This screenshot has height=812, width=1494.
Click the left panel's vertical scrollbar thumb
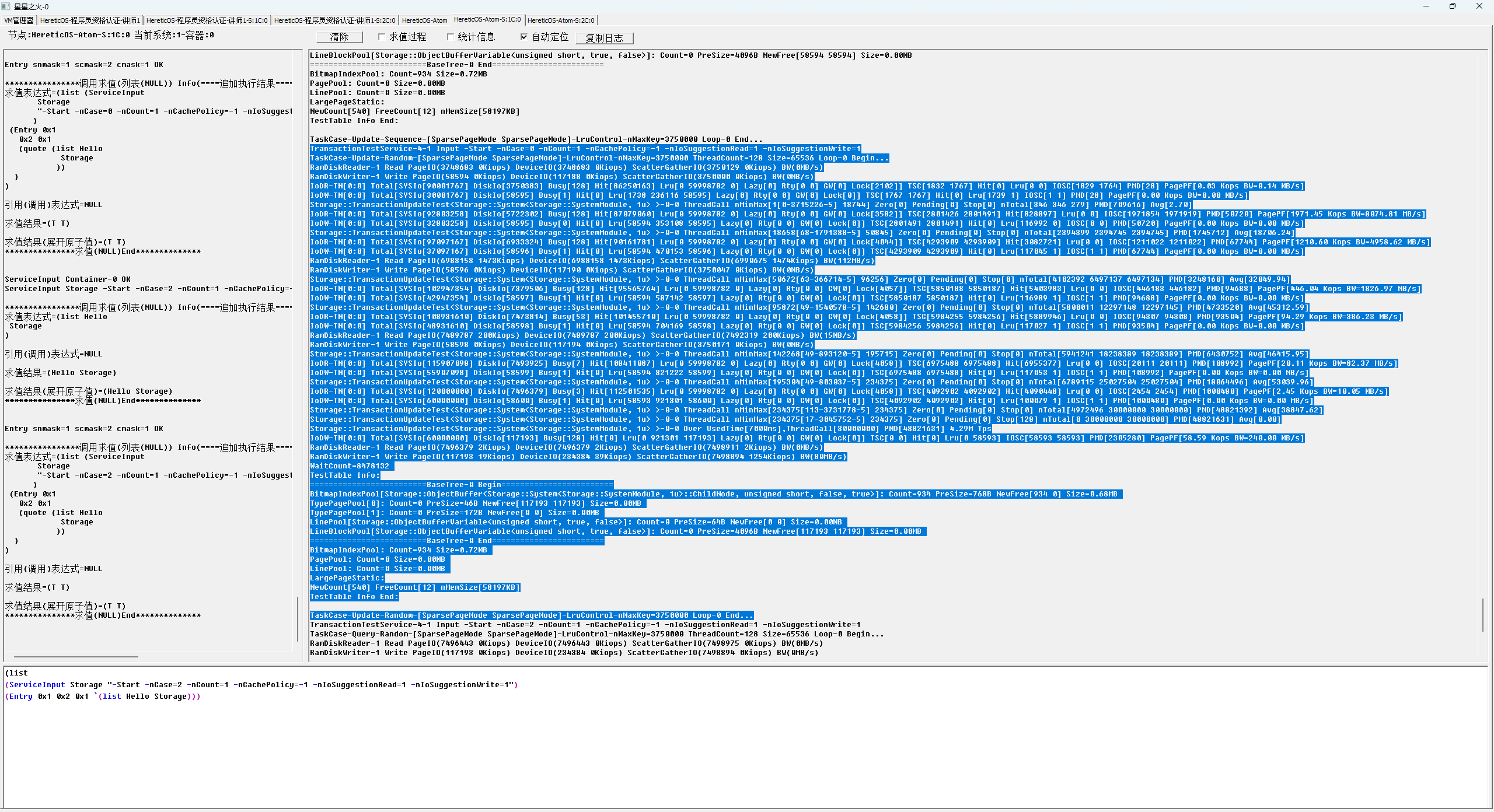[x=298, y=618]
